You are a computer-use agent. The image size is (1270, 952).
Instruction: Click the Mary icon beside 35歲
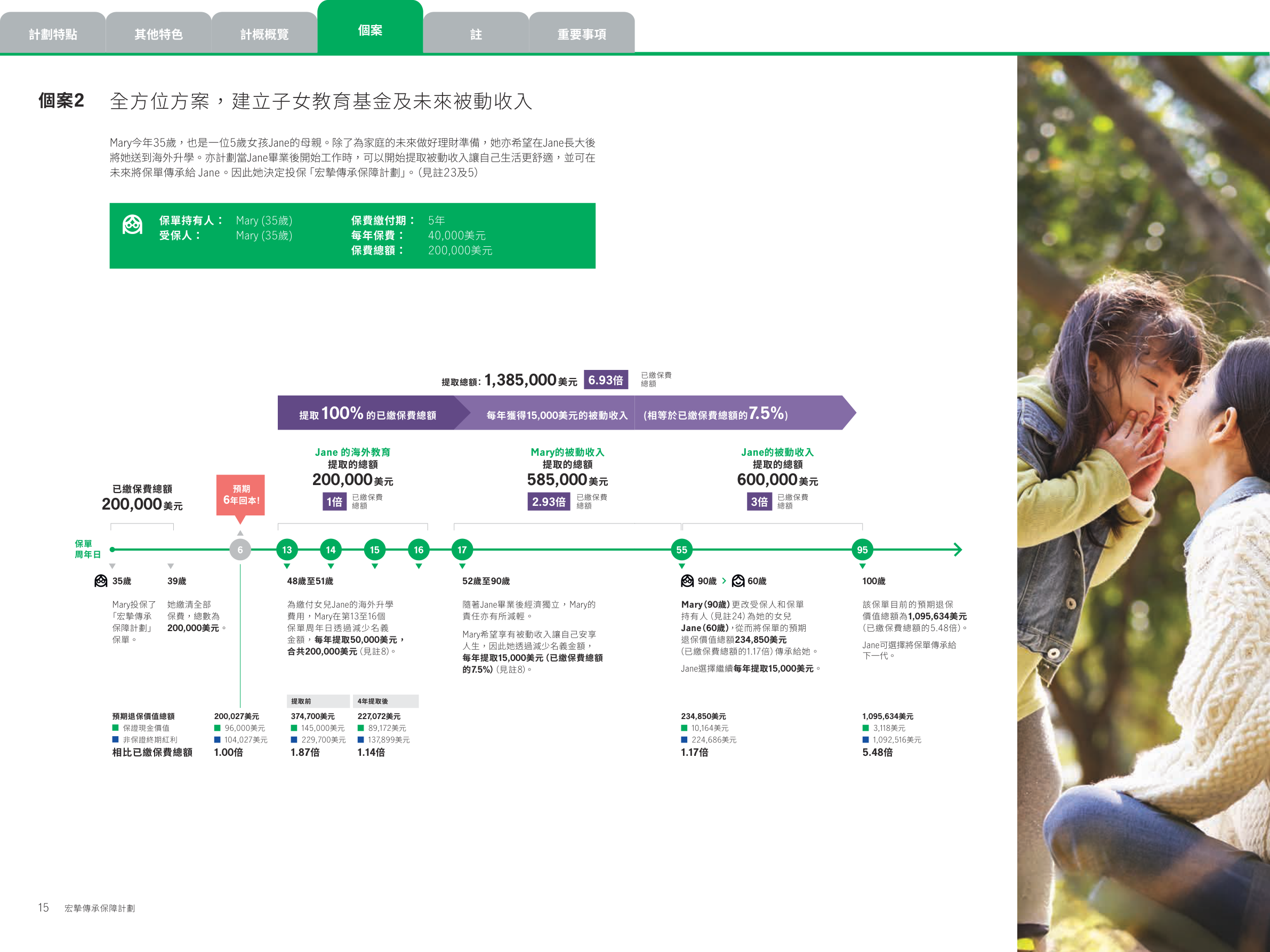[x=101, y=580]
